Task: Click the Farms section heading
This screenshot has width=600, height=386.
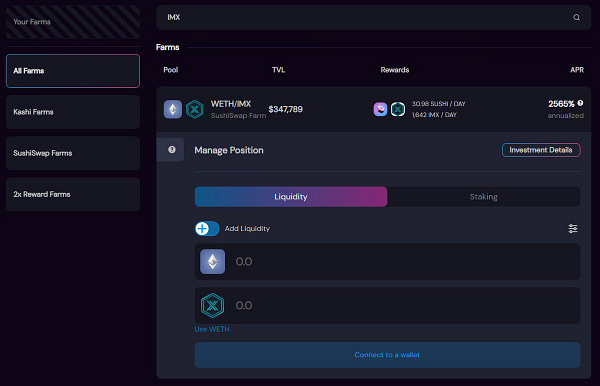Action: coord(168,47)
